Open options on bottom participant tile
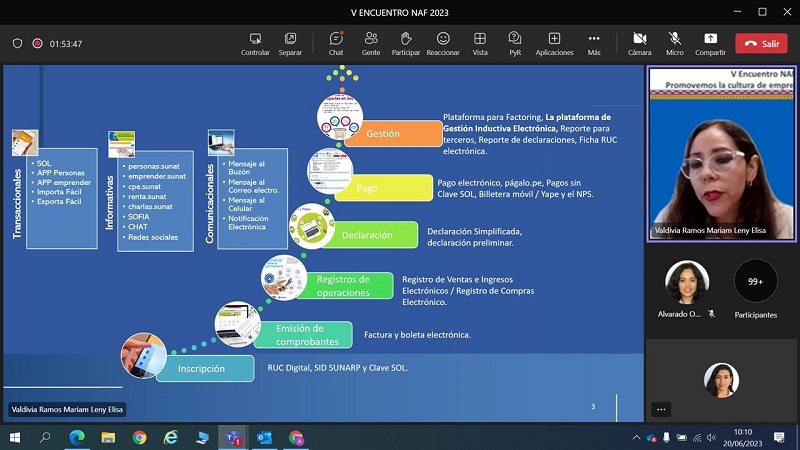The width and height of the screenshot is (800, 450). [661, 409]
